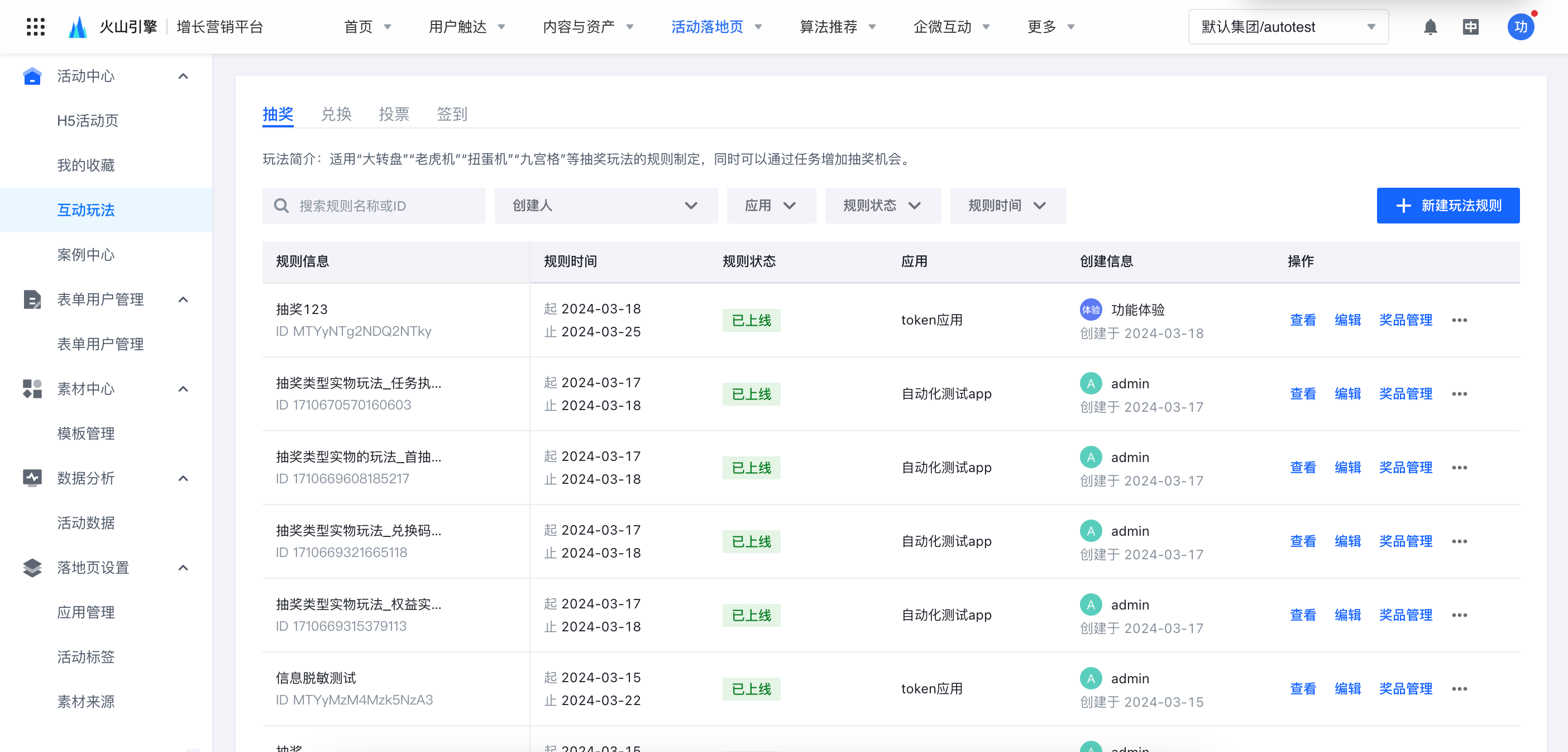The height and width of the screenshot is (752, 1568).
Task: Open the app grid launcher icon
Action: point(36,27)
